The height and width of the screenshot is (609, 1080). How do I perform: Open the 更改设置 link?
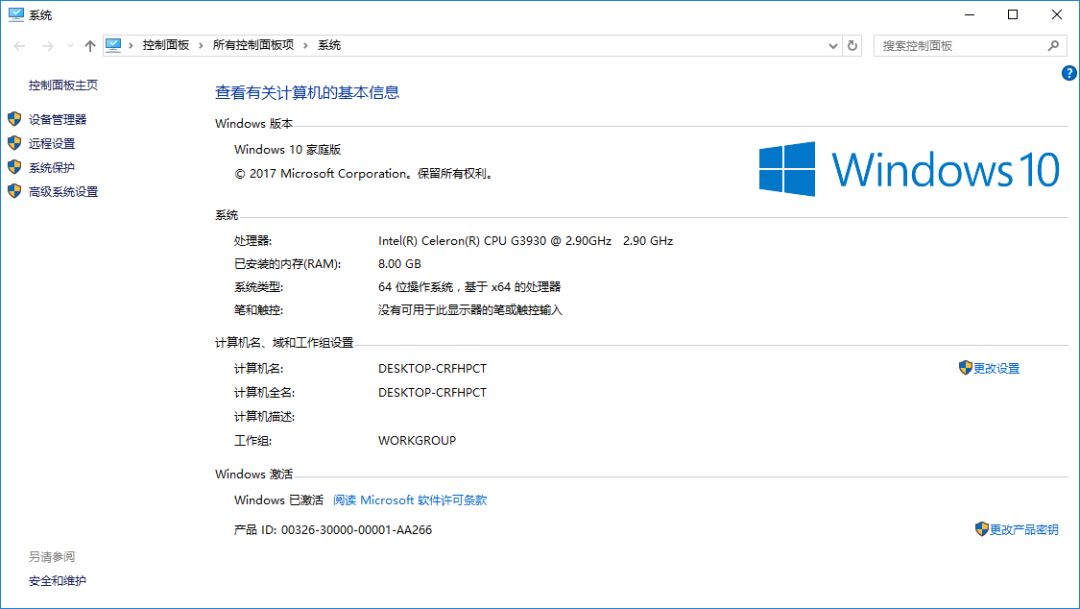(x=995, y=368)
